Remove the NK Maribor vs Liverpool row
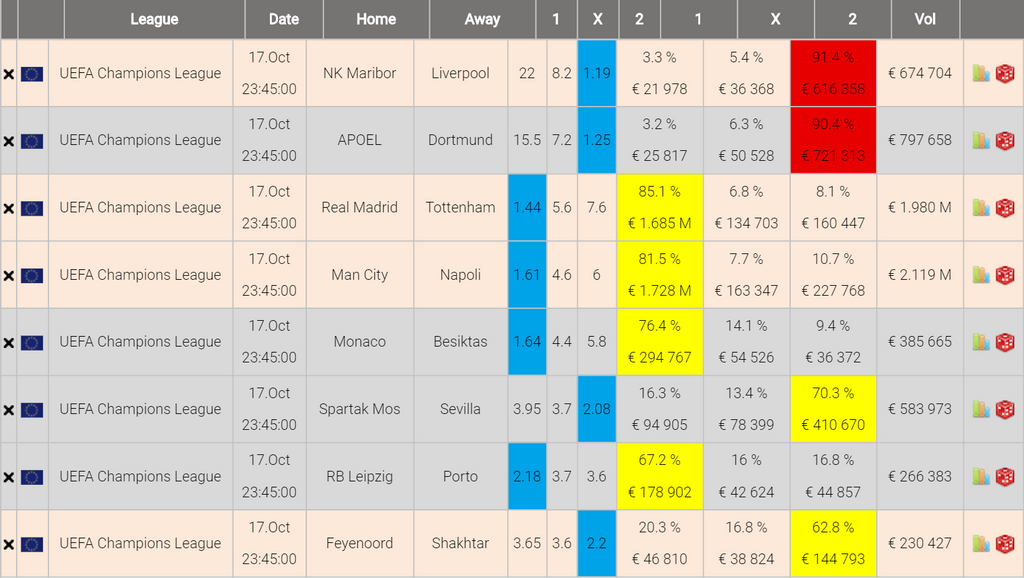This screenshot has width=1024, height=578. [x=9, y=74]
